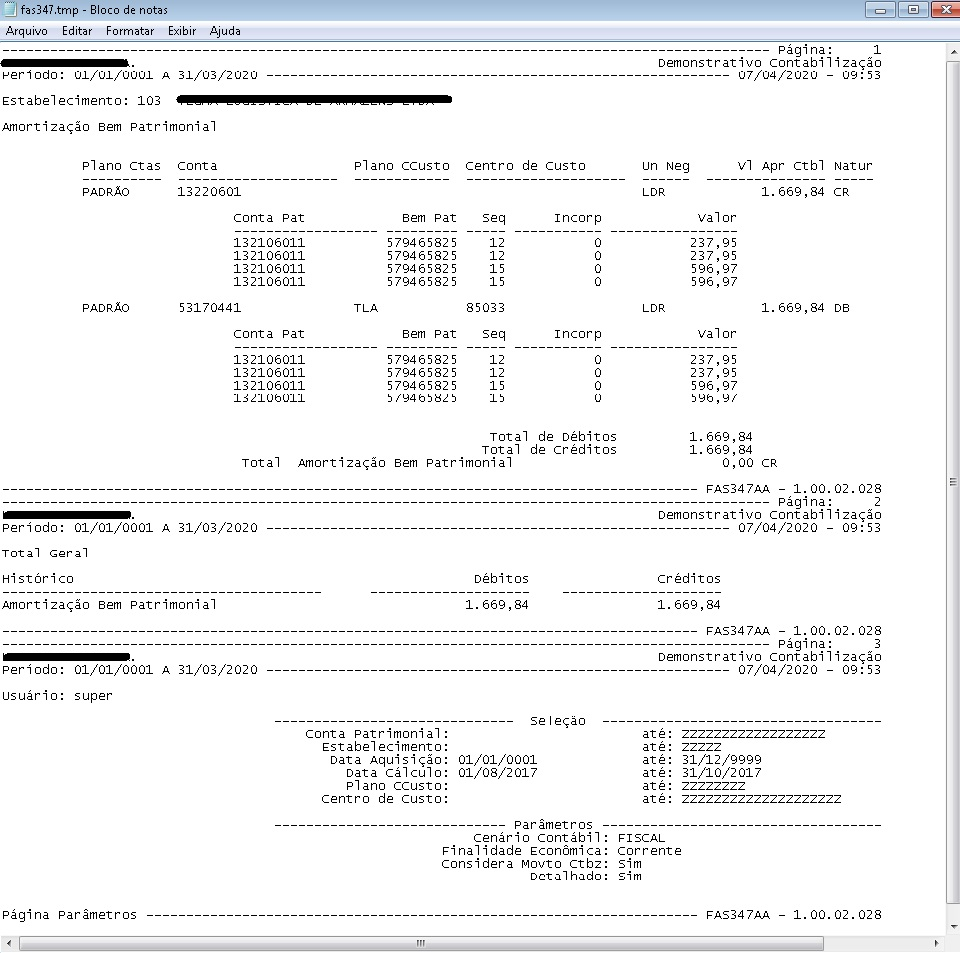Viewport: 960px width, 953px height.
Task: Click the vertical scrollbar up arrow
Action: pyautogui.click(x=953, y=53)
